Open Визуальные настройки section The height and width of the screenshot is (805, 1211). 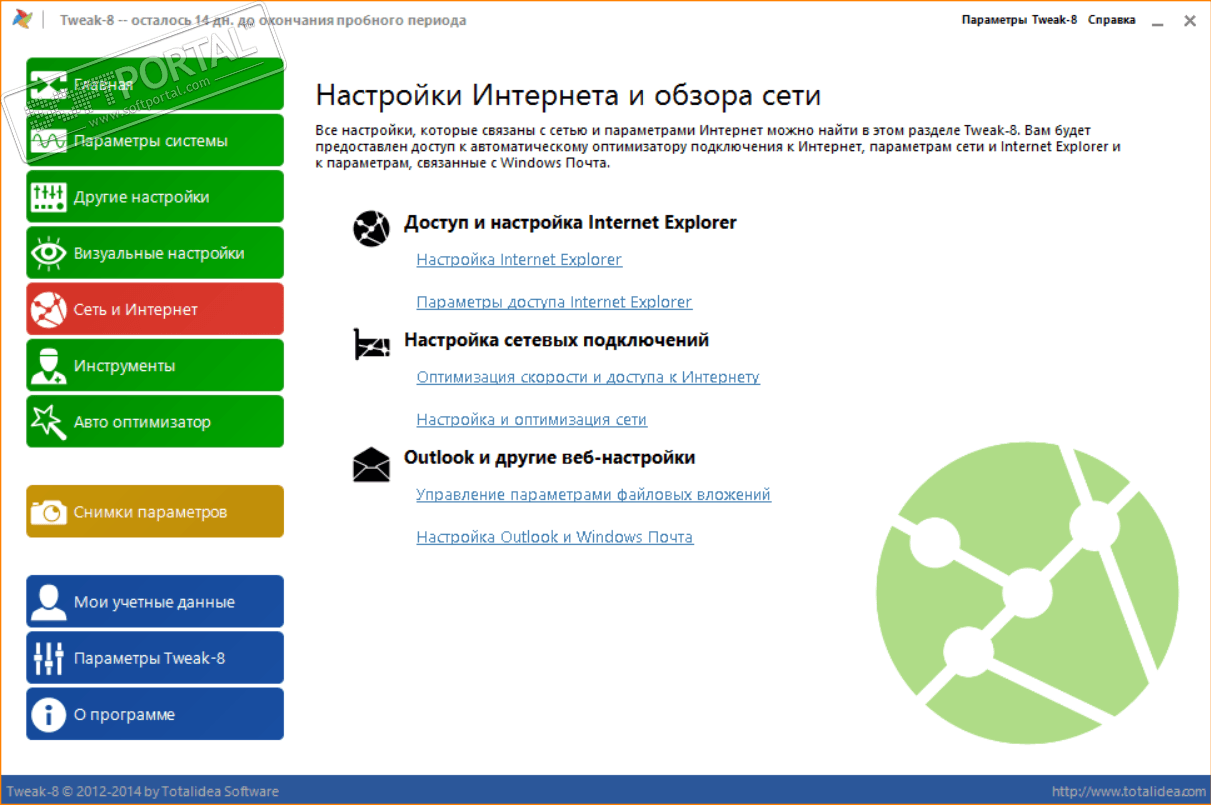click(155, 253)
